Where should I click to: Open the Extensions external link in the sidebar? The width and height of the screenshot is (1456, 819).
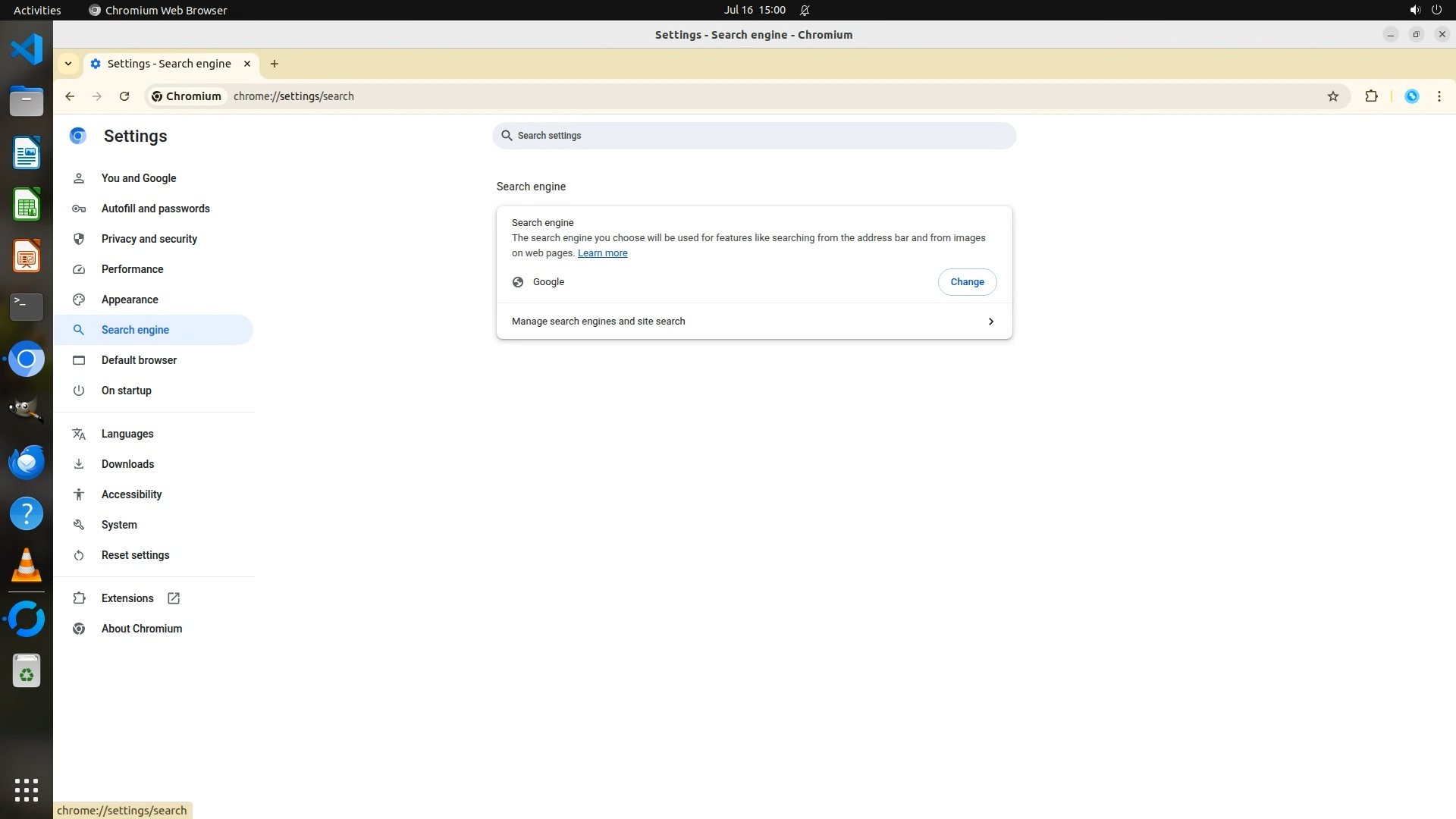point(127,598)
